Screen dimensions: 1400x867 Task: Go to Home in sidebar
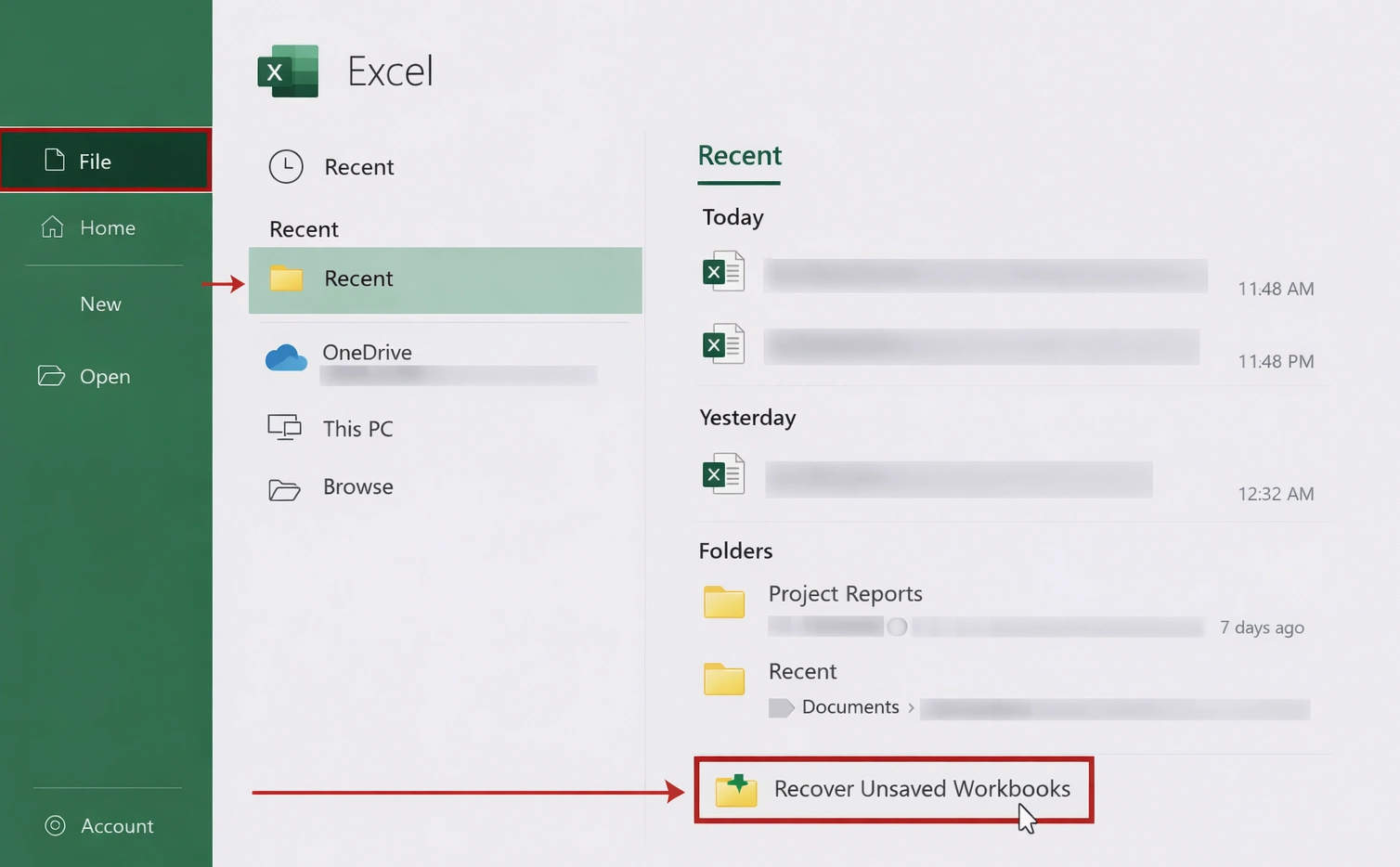coord(106,227)
